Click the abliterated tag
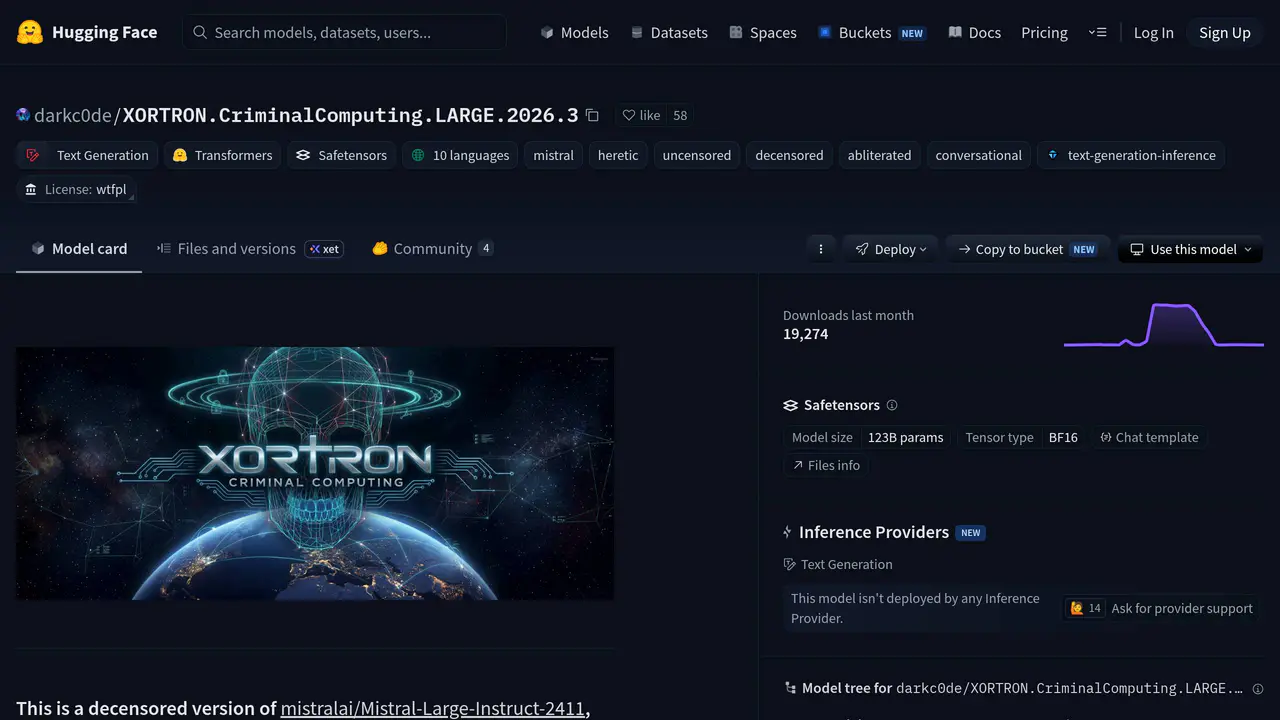Image resolution: width=1280 pixels, height=720 pixels. [x=879, y=155]
